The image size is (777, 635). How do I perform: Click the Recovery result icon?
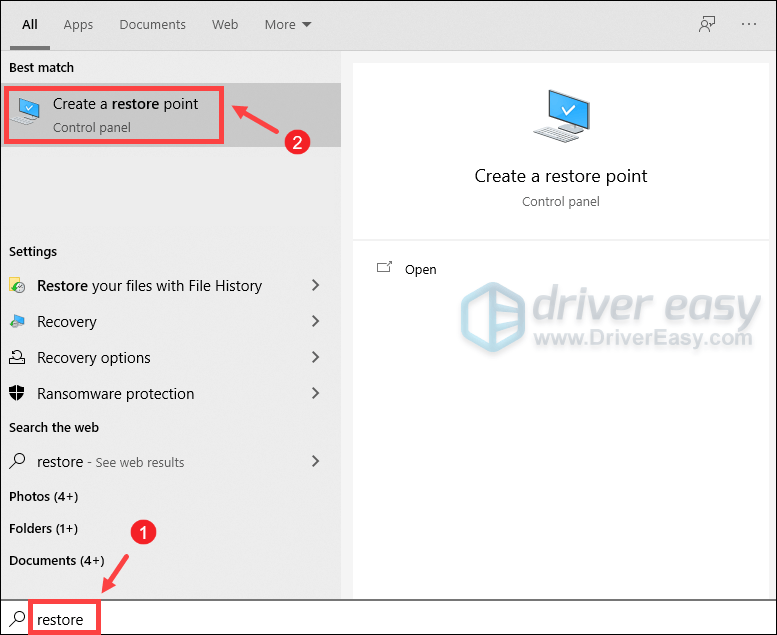coord(17,322)
